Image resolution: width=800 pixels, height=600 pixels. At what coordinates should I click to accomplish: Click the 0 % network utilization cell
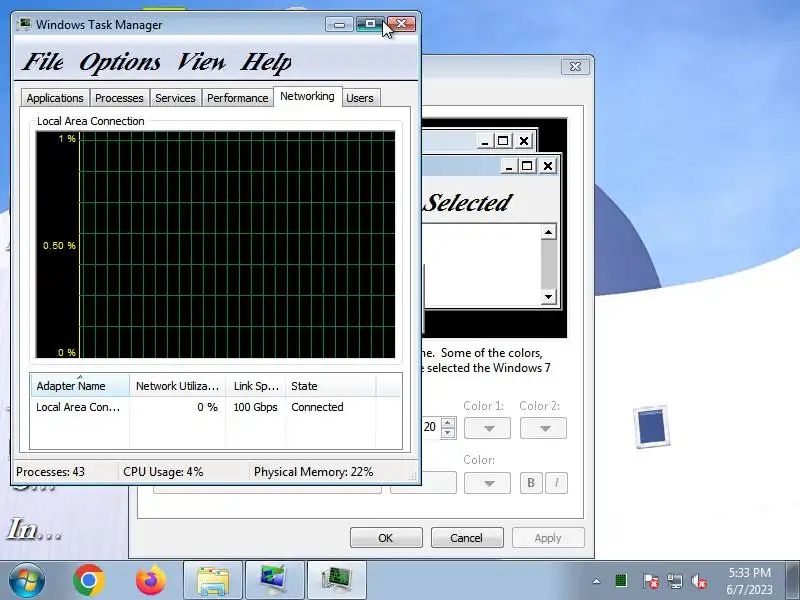[208, 407]
